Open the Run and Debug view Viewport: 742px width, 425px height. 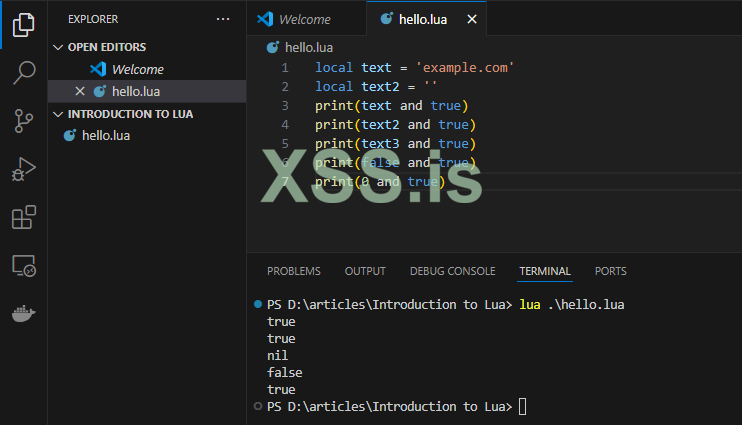pyautogui.click(x=24, y=169)
